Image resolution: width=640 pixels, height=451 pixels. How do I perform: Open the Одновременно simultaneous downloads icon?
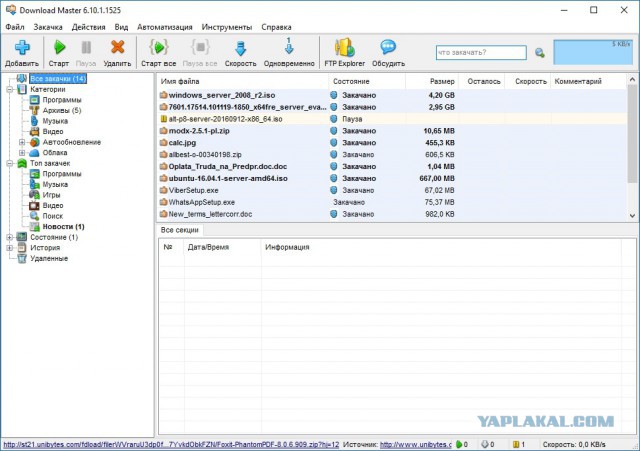click(289, 46)
